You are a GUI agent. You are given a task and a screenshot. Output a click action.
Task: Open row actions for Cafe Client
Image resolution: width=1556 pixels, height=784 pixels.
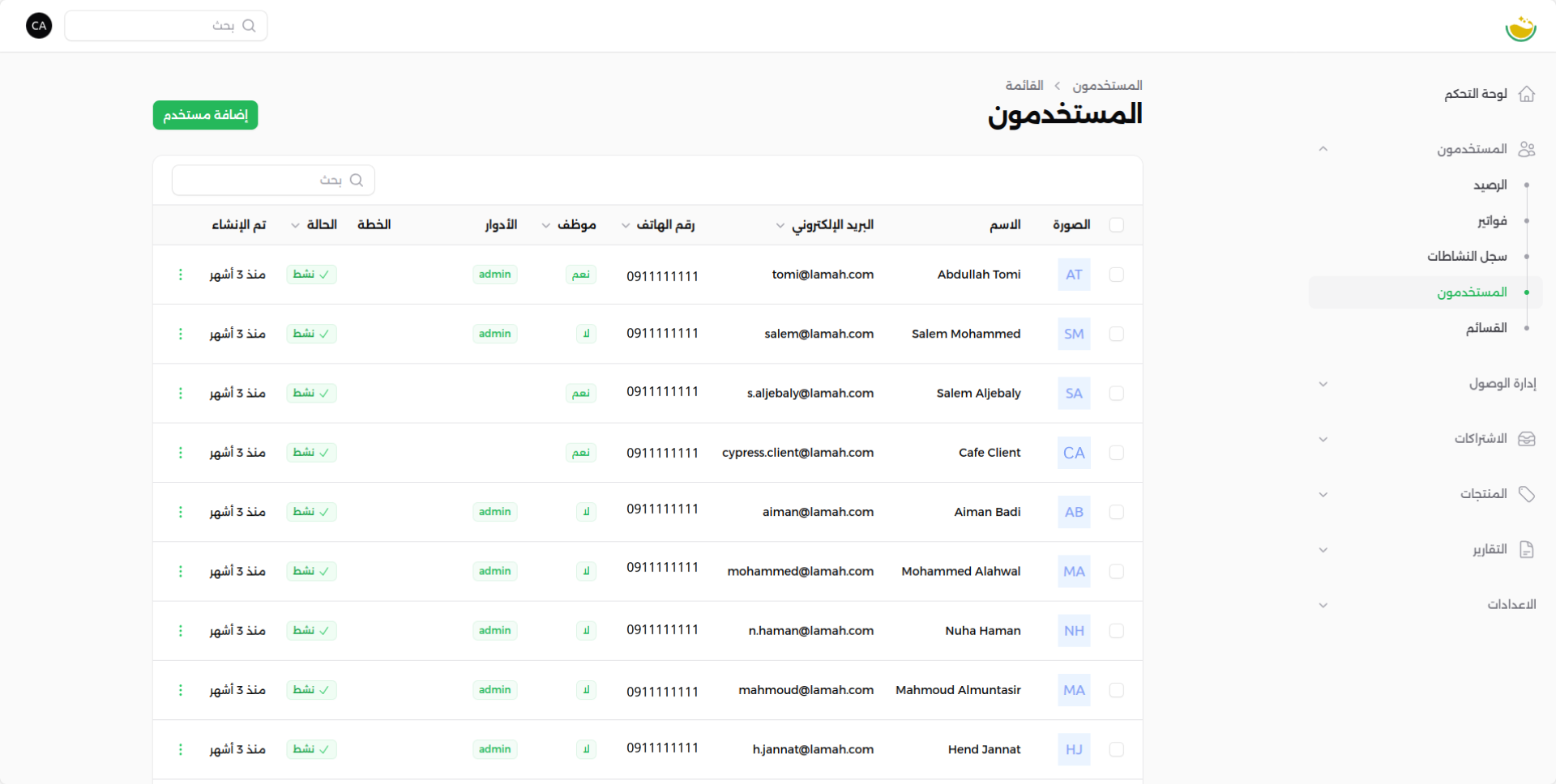click(x=180, y=453)
